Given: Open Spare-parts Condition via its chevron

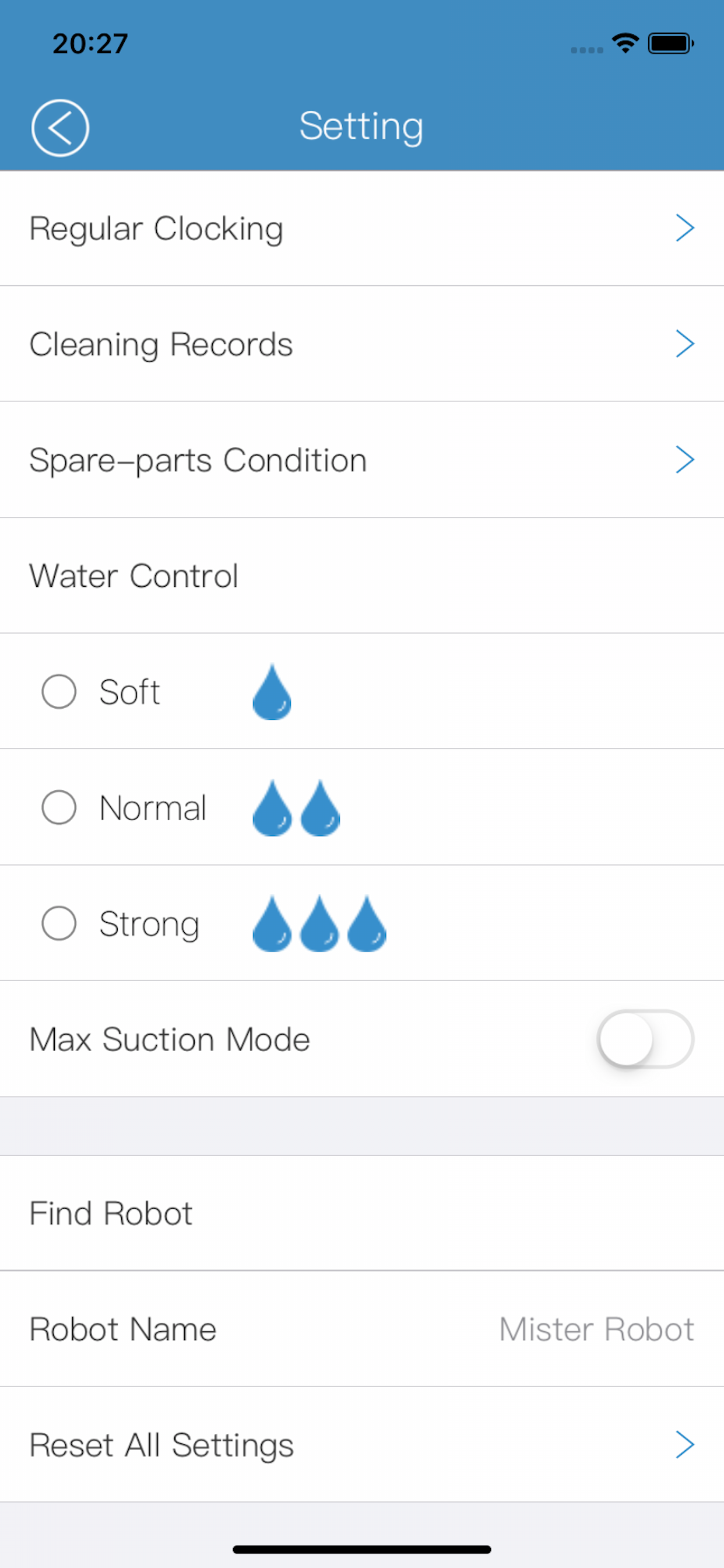Looking at the screenshot, I should [685, 460].
